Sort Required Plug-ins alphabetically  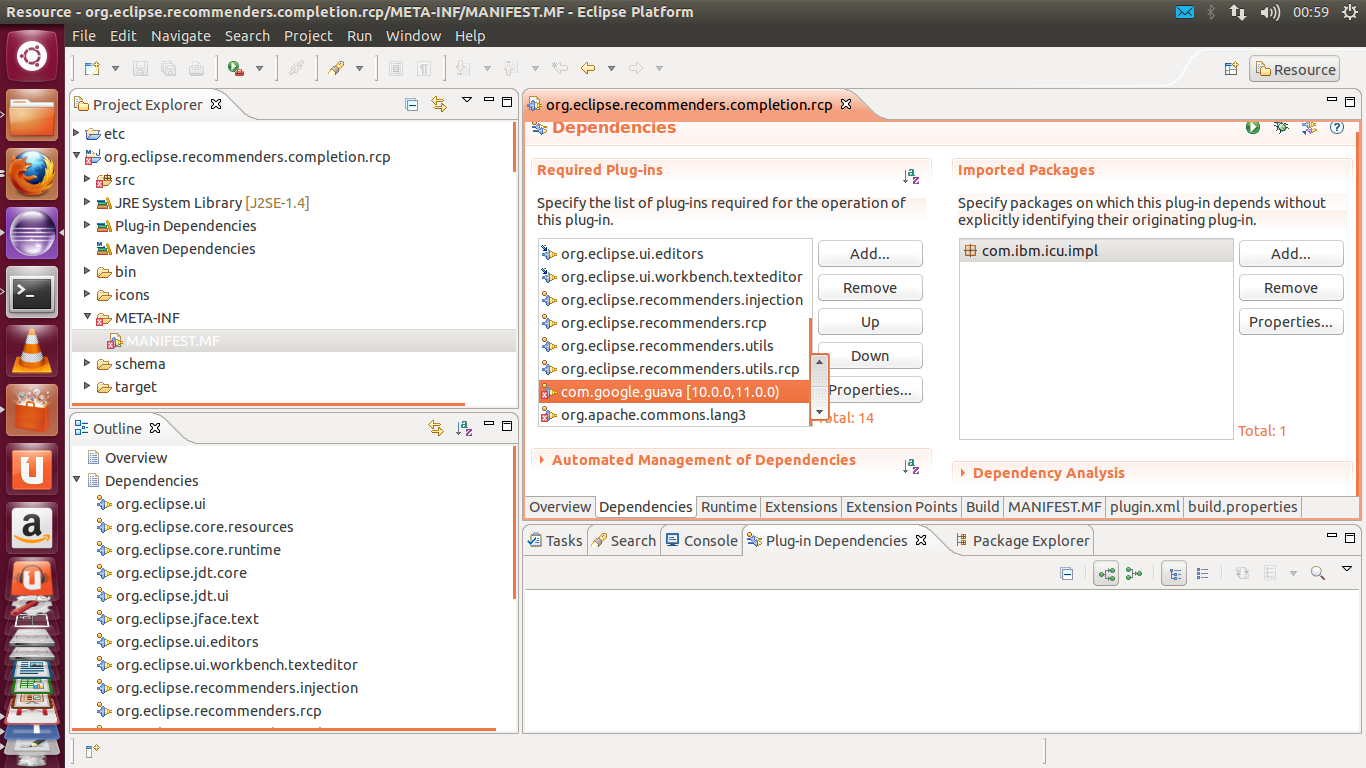(x=911, y=176)
